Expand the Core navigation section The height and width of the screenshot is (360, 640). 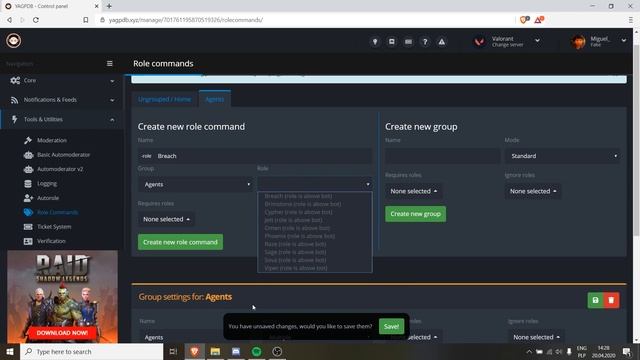click(112, 81)
